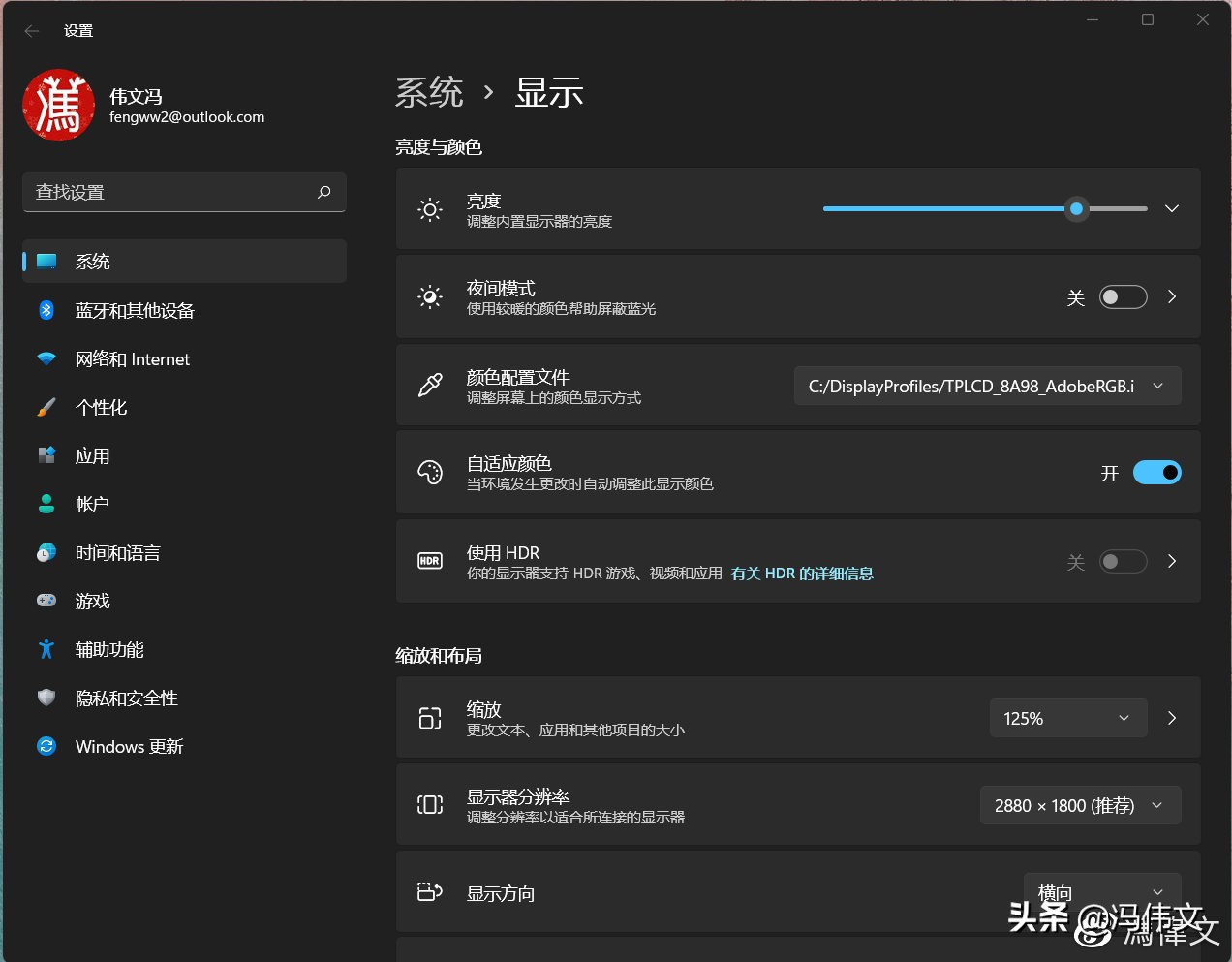Open 辅助功能 settings
Image resolution: width=1232 pixels, height=962 pixels.
(x=108, y=649)
